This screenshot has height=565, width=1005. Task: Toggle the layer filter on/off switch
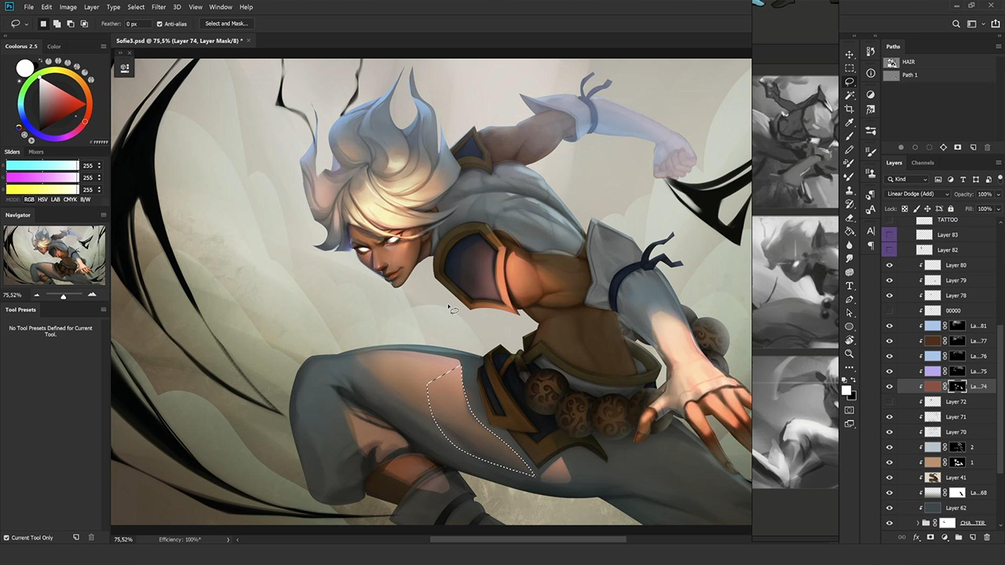[999, 179]
